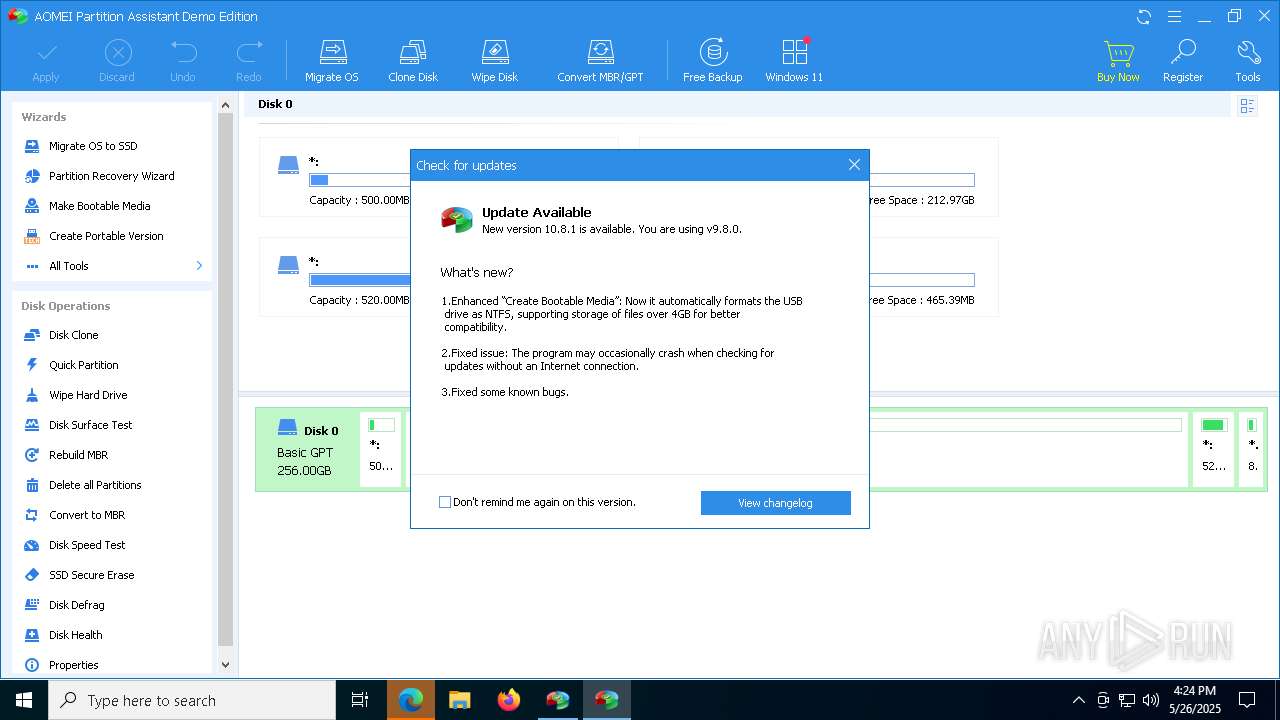Screen dimensions: 1280x720
Task: Open Task View on taskbar
Action: click(x=360, y=700)
